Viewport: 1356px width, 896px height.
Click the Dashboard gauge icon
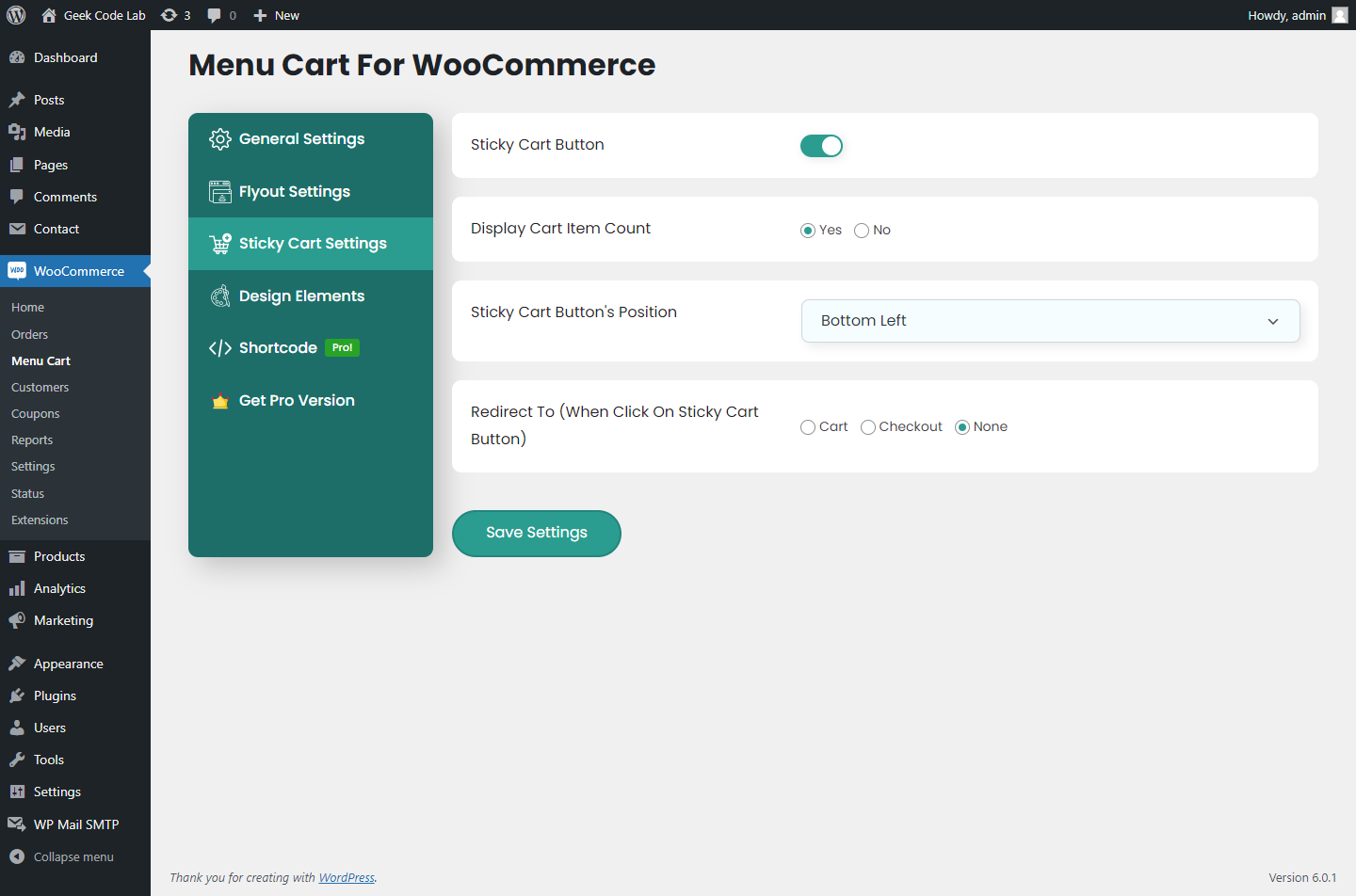pos(17,57)
